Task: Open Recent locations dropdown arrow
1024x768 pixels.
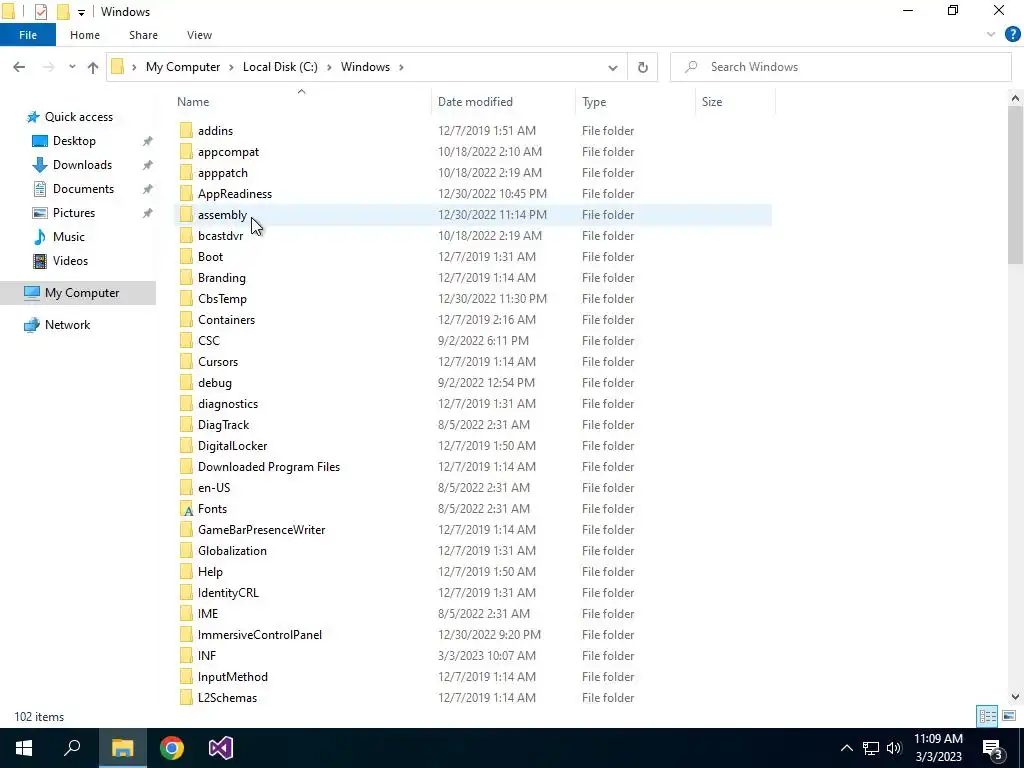Action: point(72,67)
